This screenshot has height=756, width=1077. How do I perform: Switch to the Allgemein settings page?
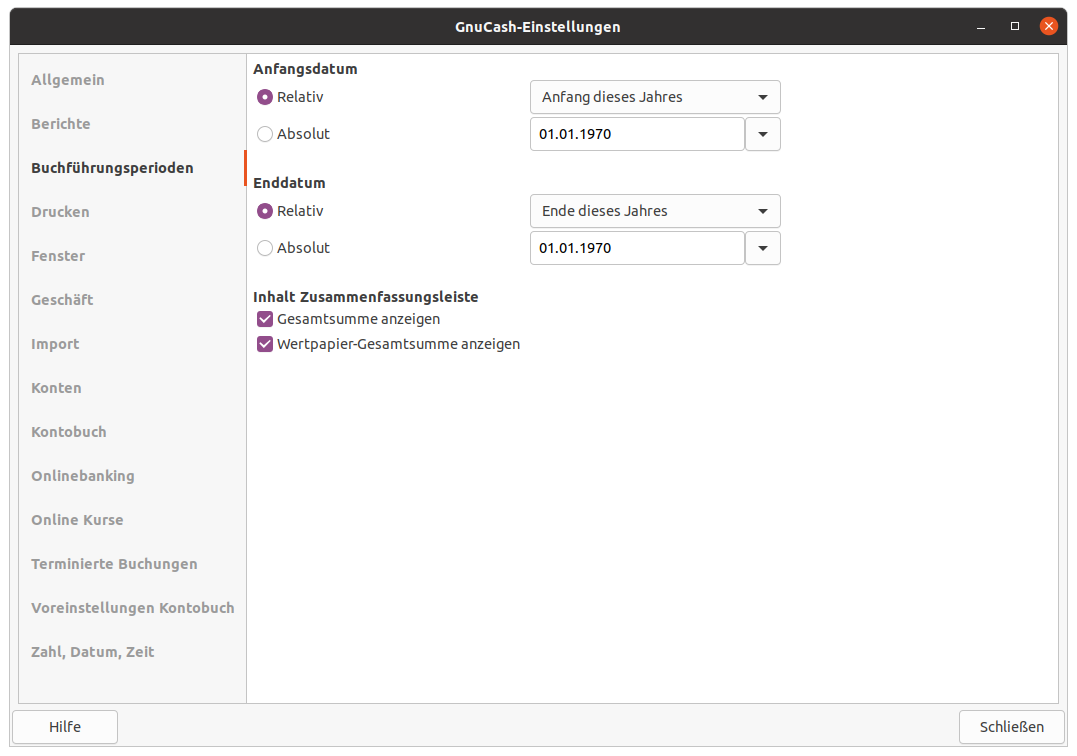click(68, 80)
